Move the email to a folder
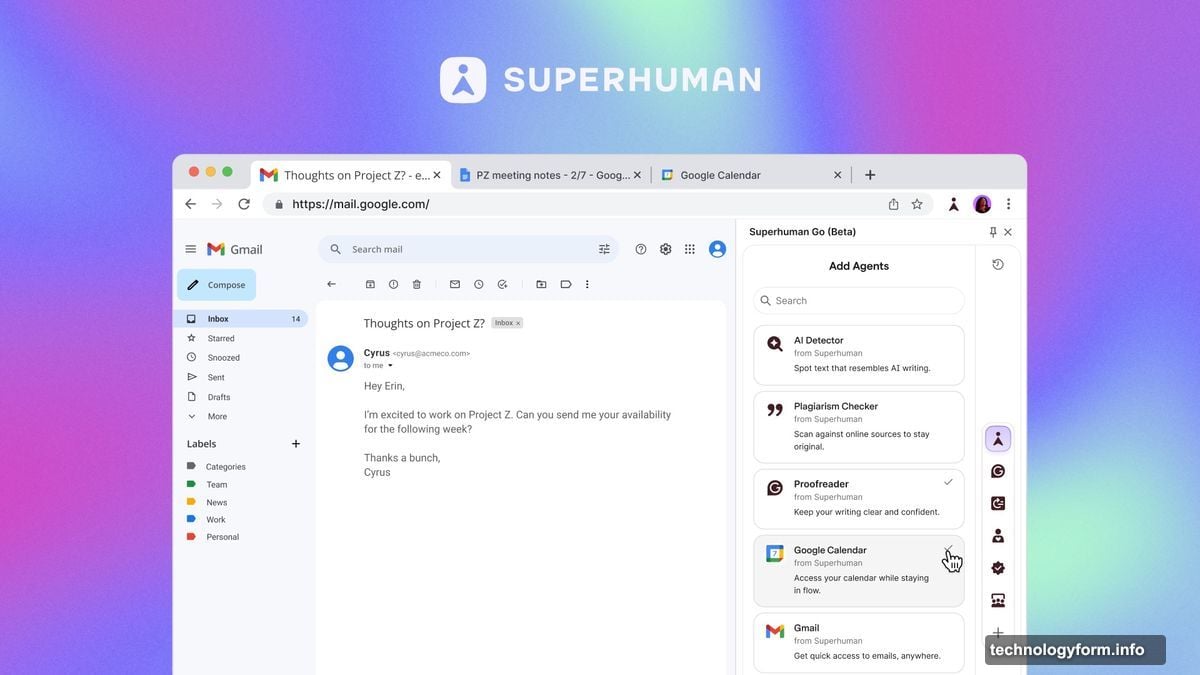 [541, 284]
